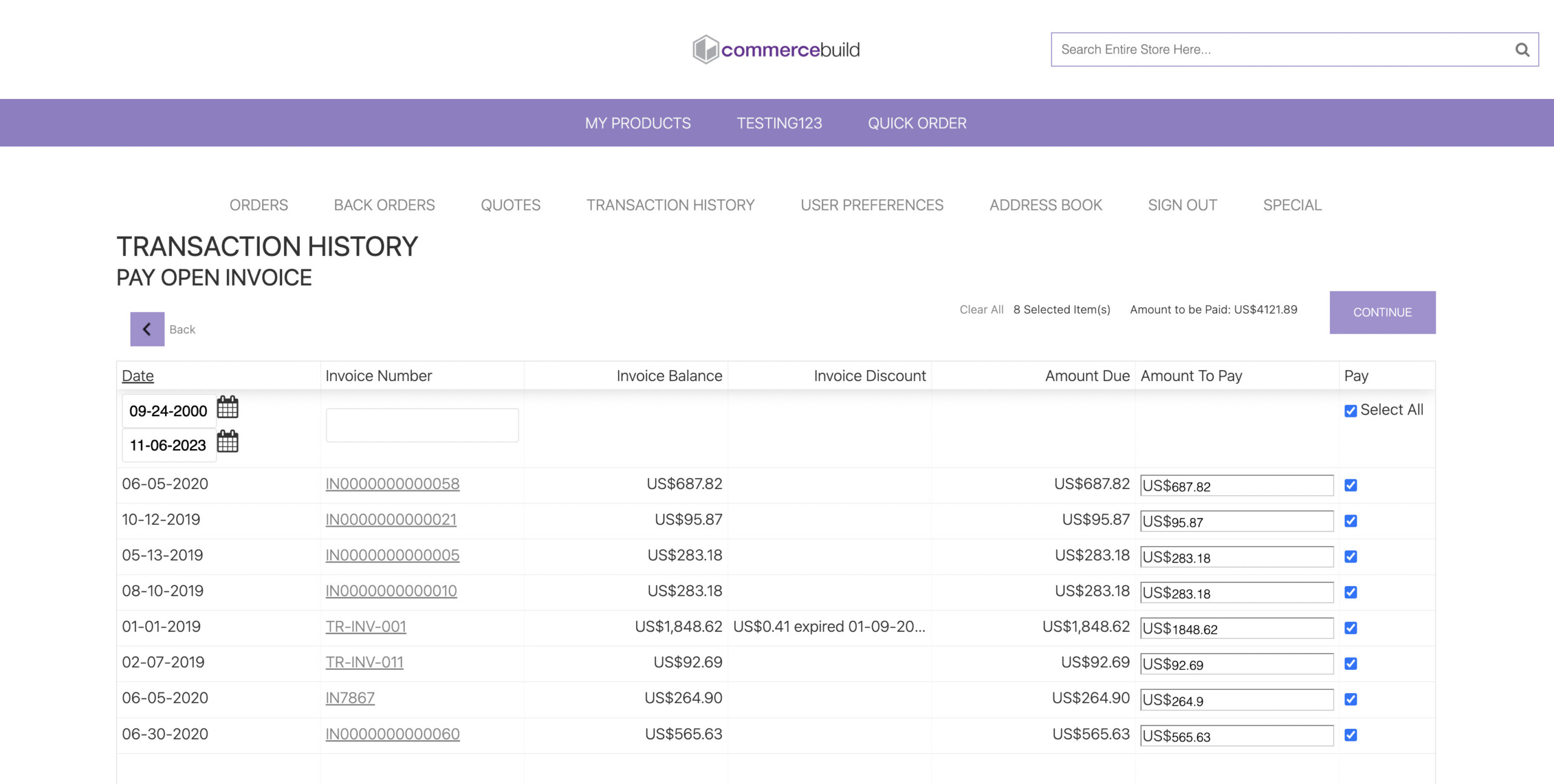
Task: Click the commercebuild logo
Action: pos(776,49)
